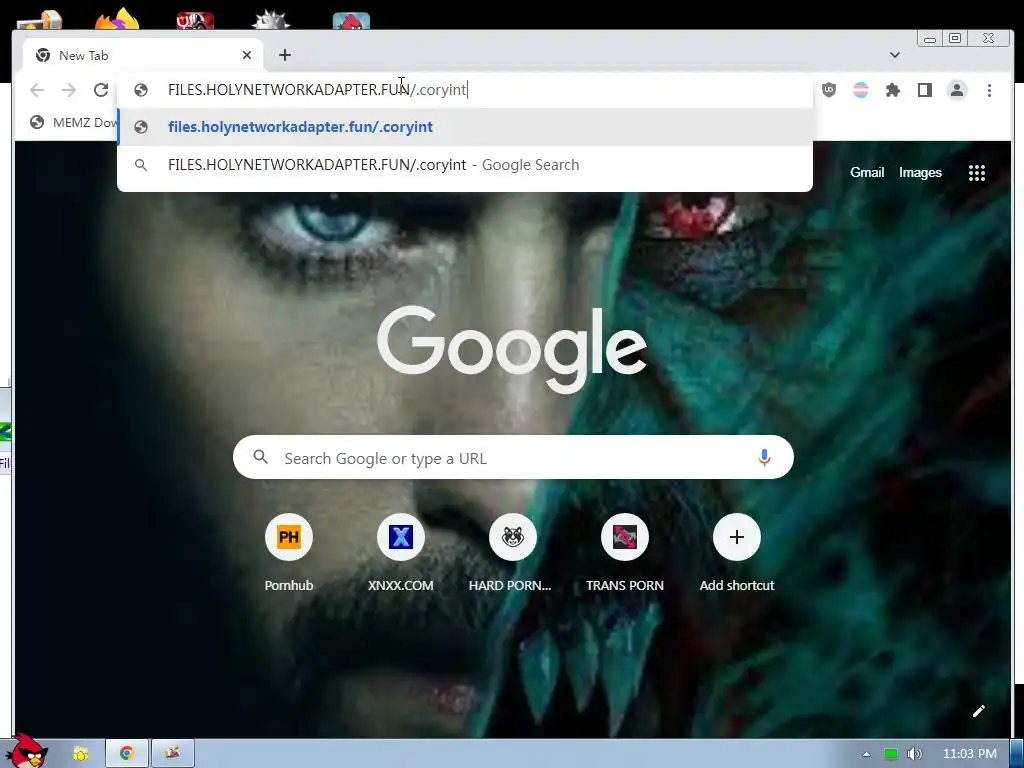Open the Images link
This screenshot has width=1024, height=768.
coord(920,172)
